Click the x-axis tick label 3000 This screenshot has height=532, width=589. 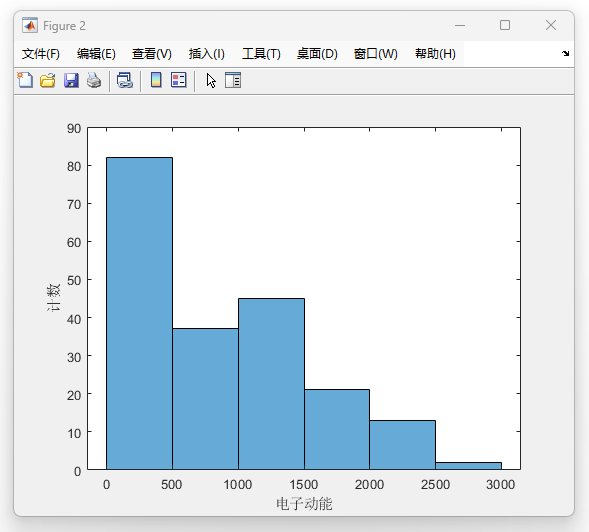500,485
